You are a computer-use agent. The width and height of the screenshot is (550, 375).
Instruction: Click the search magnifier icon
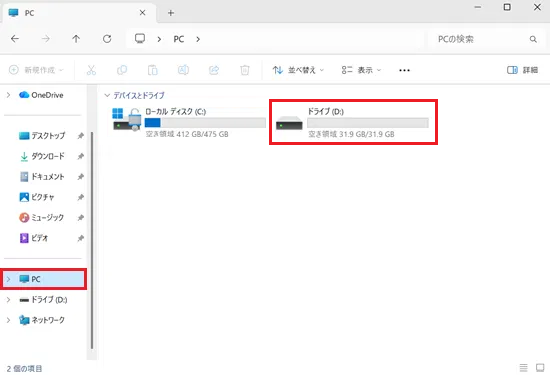tap(533, 39)
